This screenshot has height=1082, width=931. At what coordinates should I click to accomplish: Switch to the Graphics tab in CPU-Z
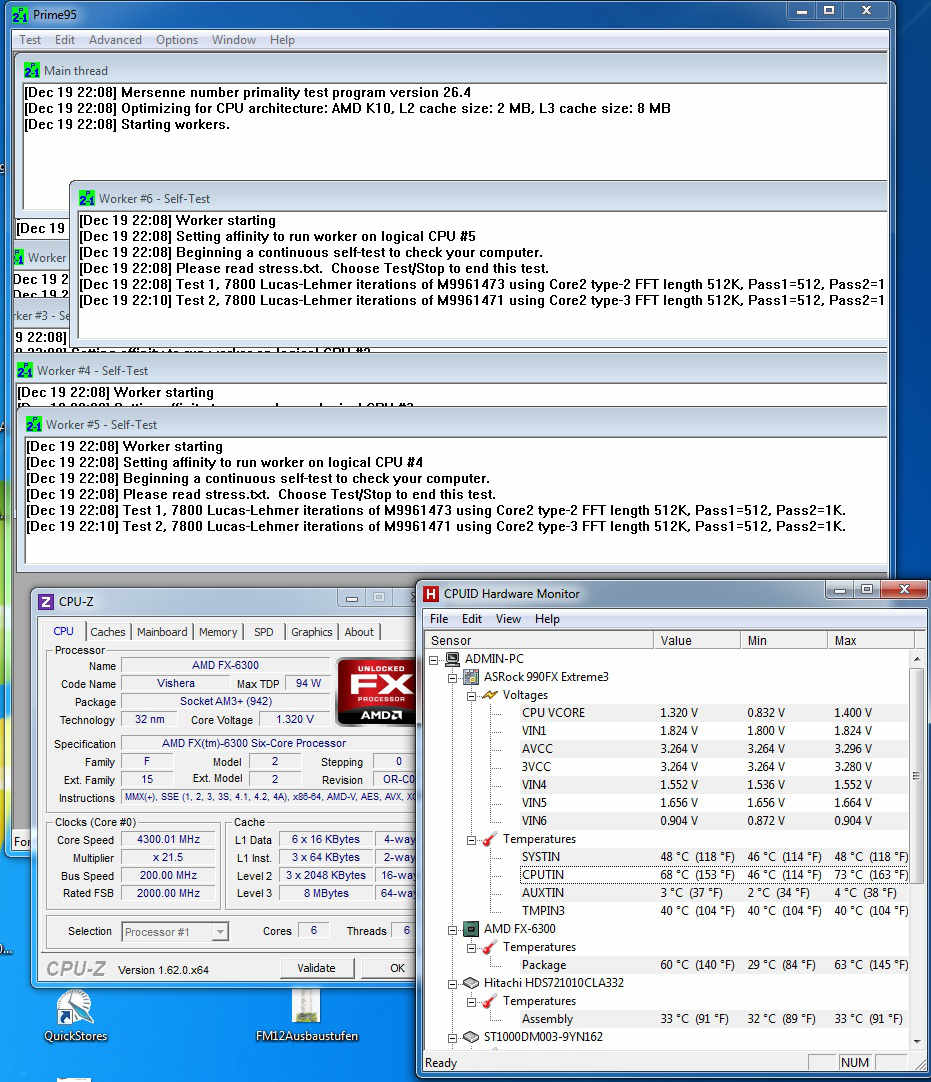click(311, 631)
